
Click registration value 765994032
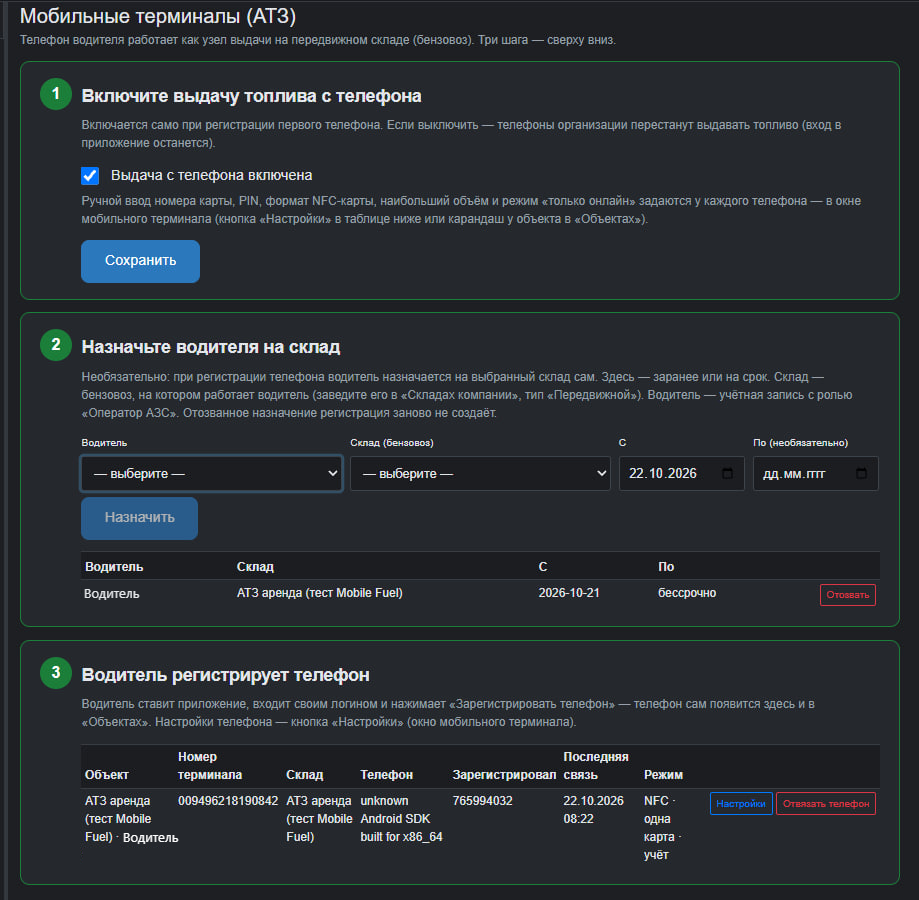coord(482,800)
